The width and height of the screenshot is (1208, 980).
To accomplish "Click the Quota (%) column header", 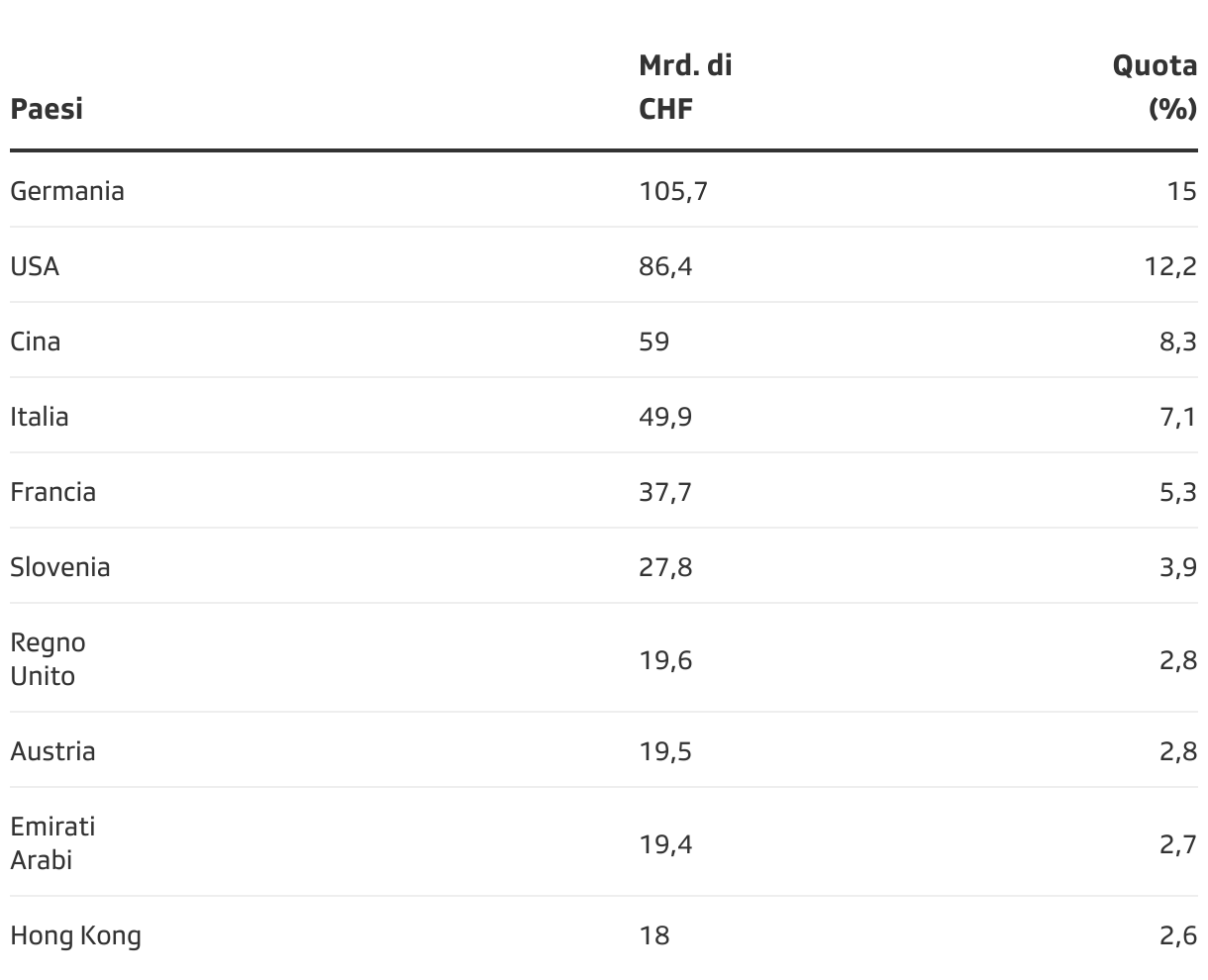I will (x=1155, y=87).
